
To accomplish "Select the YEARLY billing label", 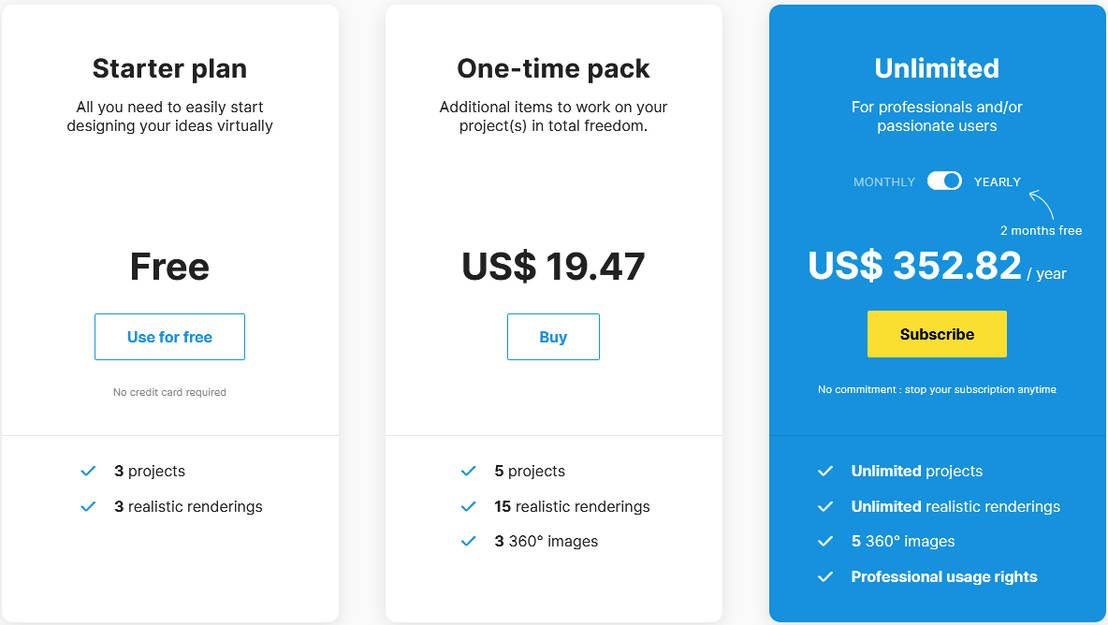I will 997,182.
